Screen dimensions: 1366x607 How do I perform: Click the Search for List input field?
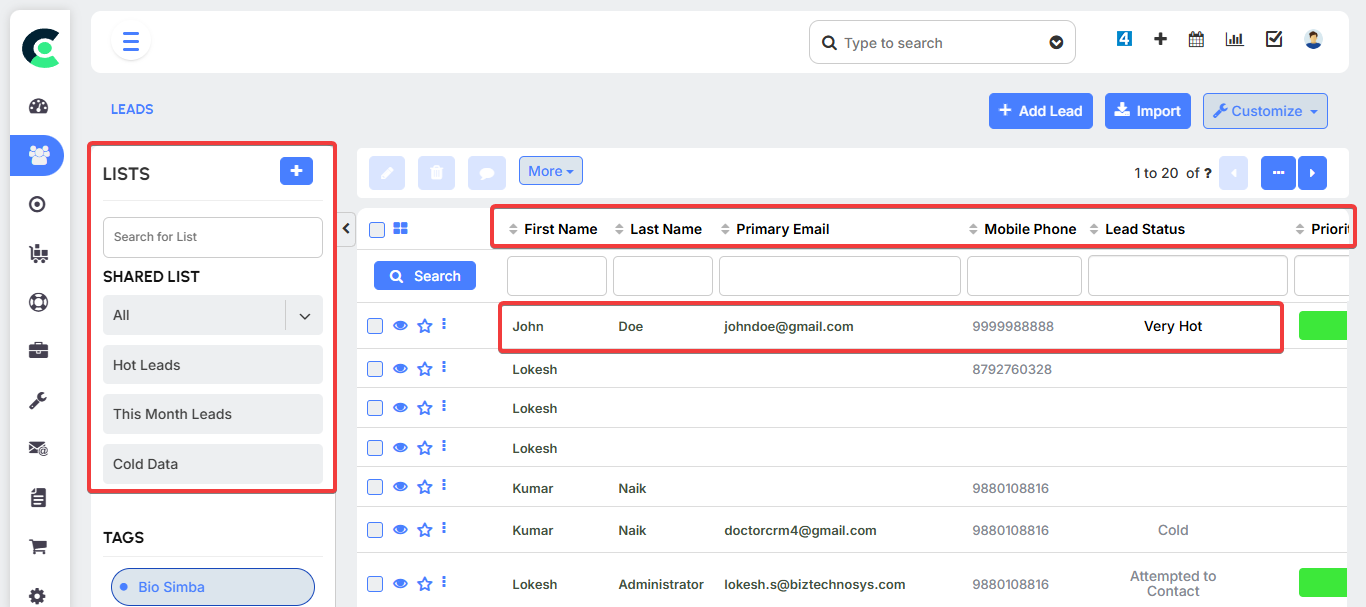(x=212, y=237)
